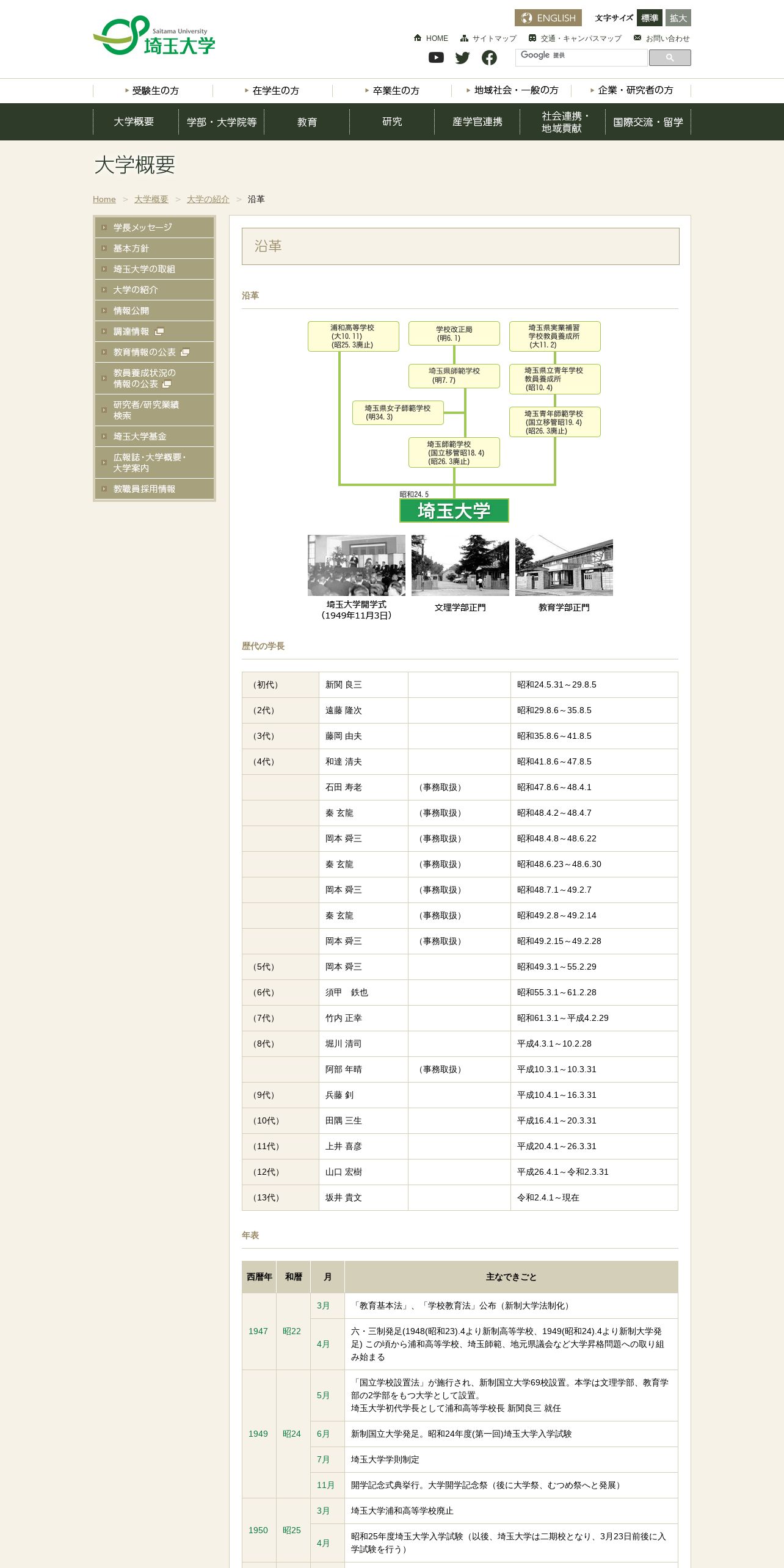
Task: Click the Google search input field
Action: click(x=581, y=57)
